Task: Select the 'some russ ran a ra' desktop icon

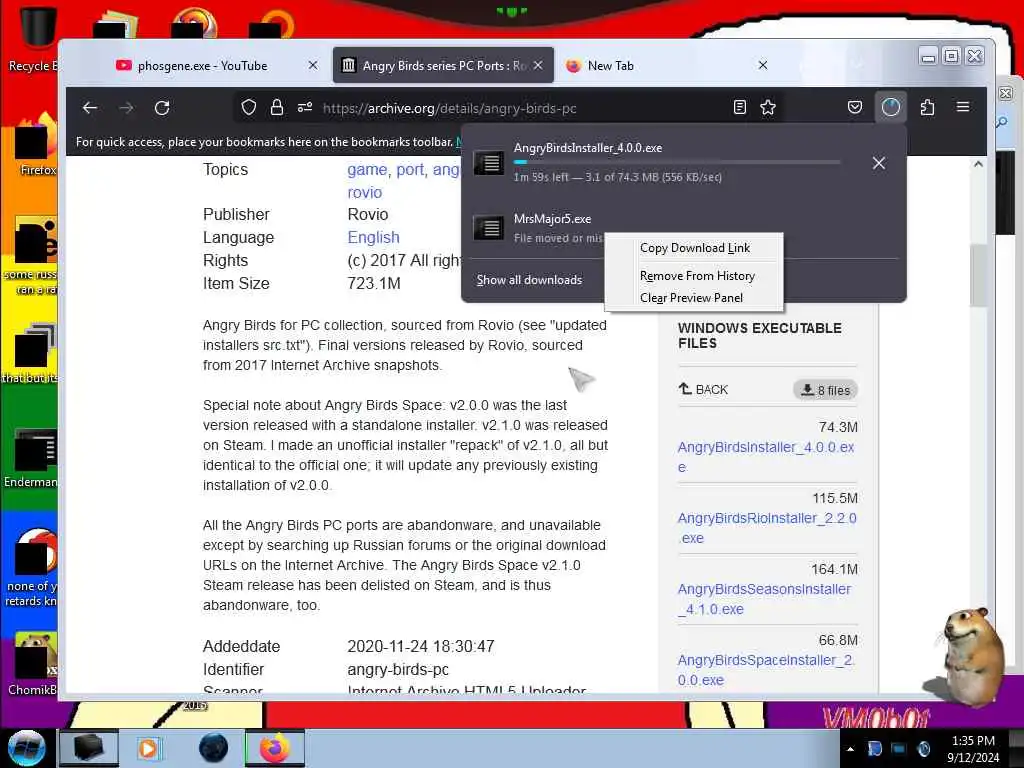Action: pos(31,256)
